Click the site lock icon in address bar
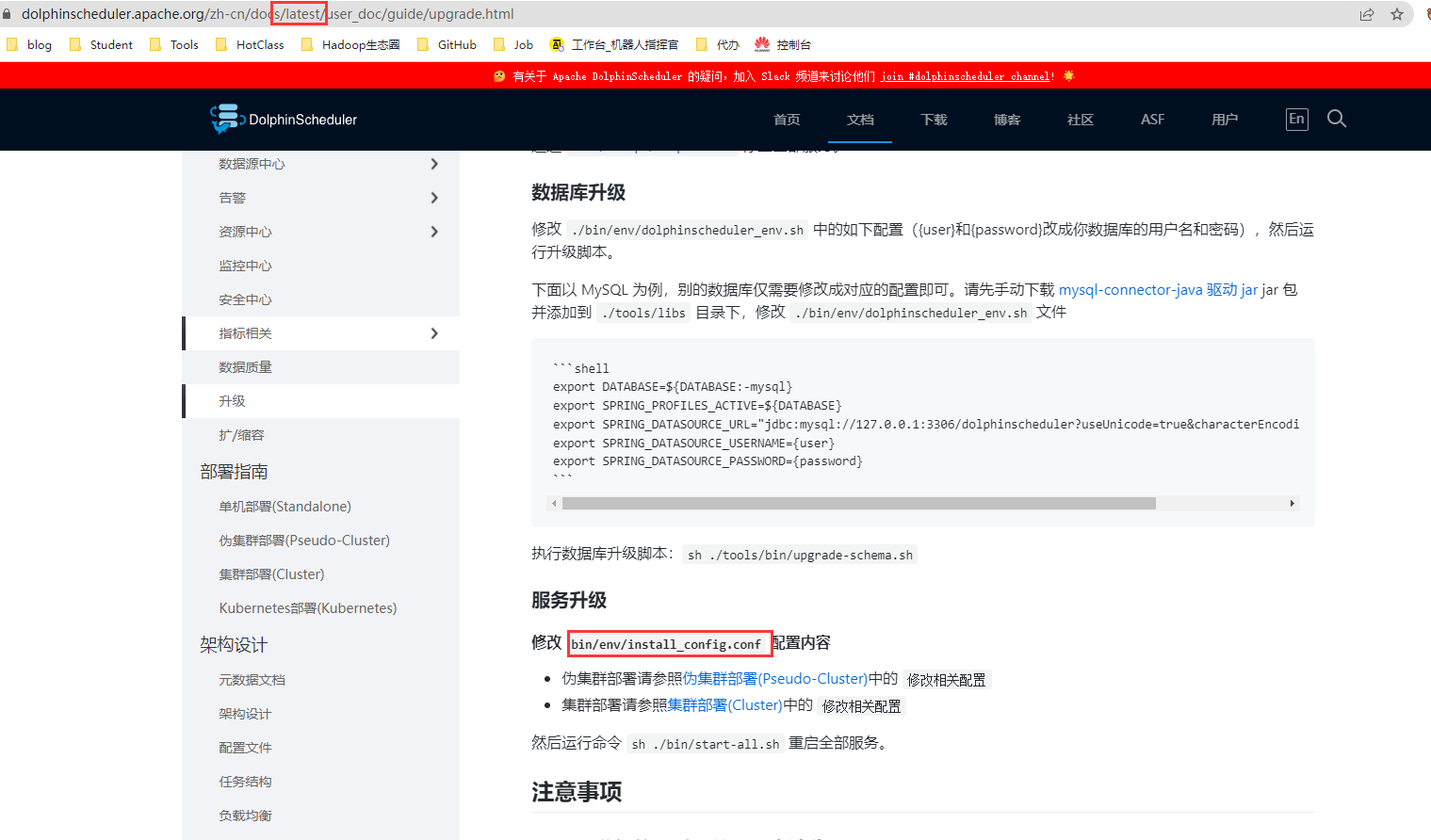 point(7,14)
